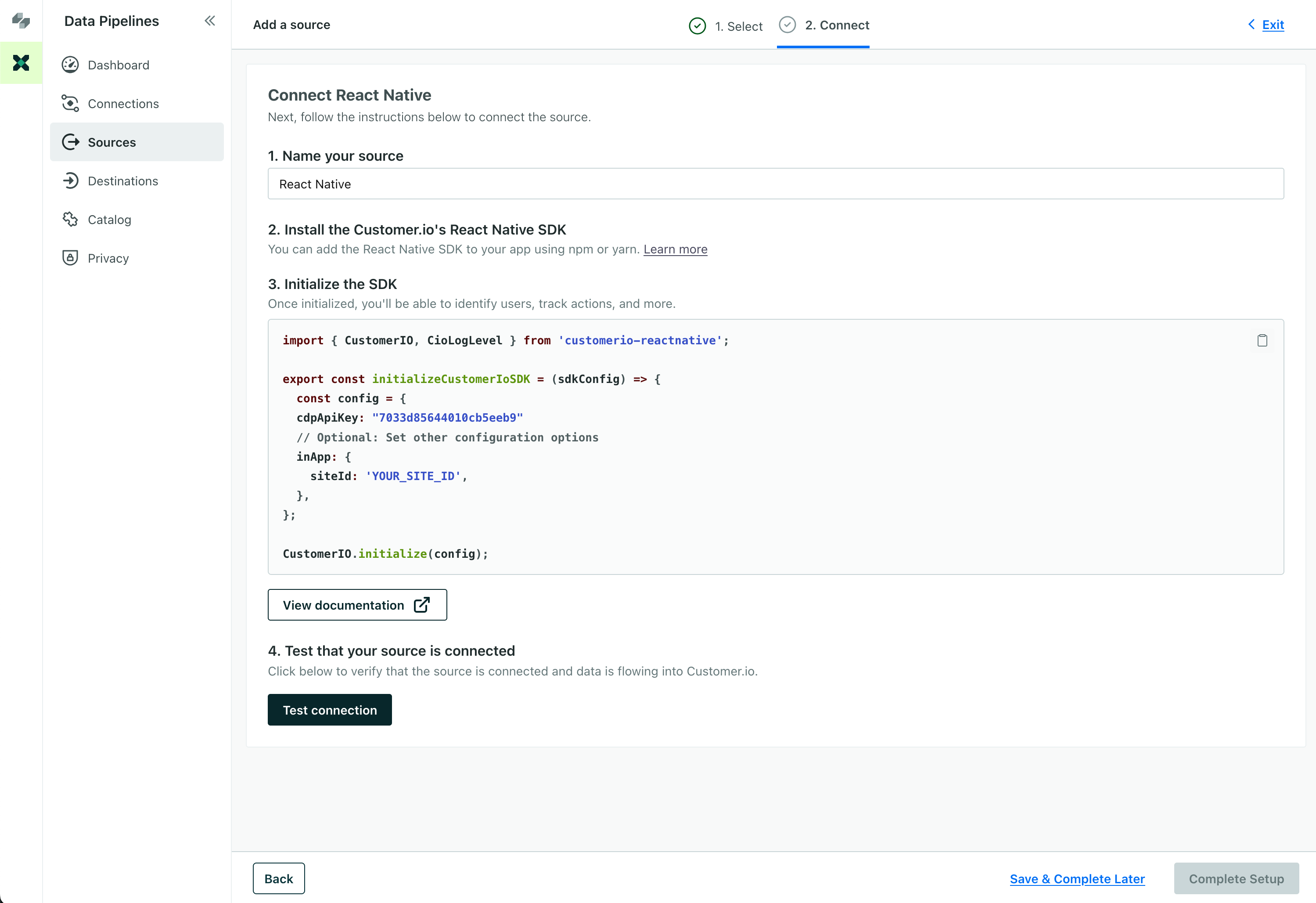Expand the Save & Complete Later option

(x=1077, y=878)
